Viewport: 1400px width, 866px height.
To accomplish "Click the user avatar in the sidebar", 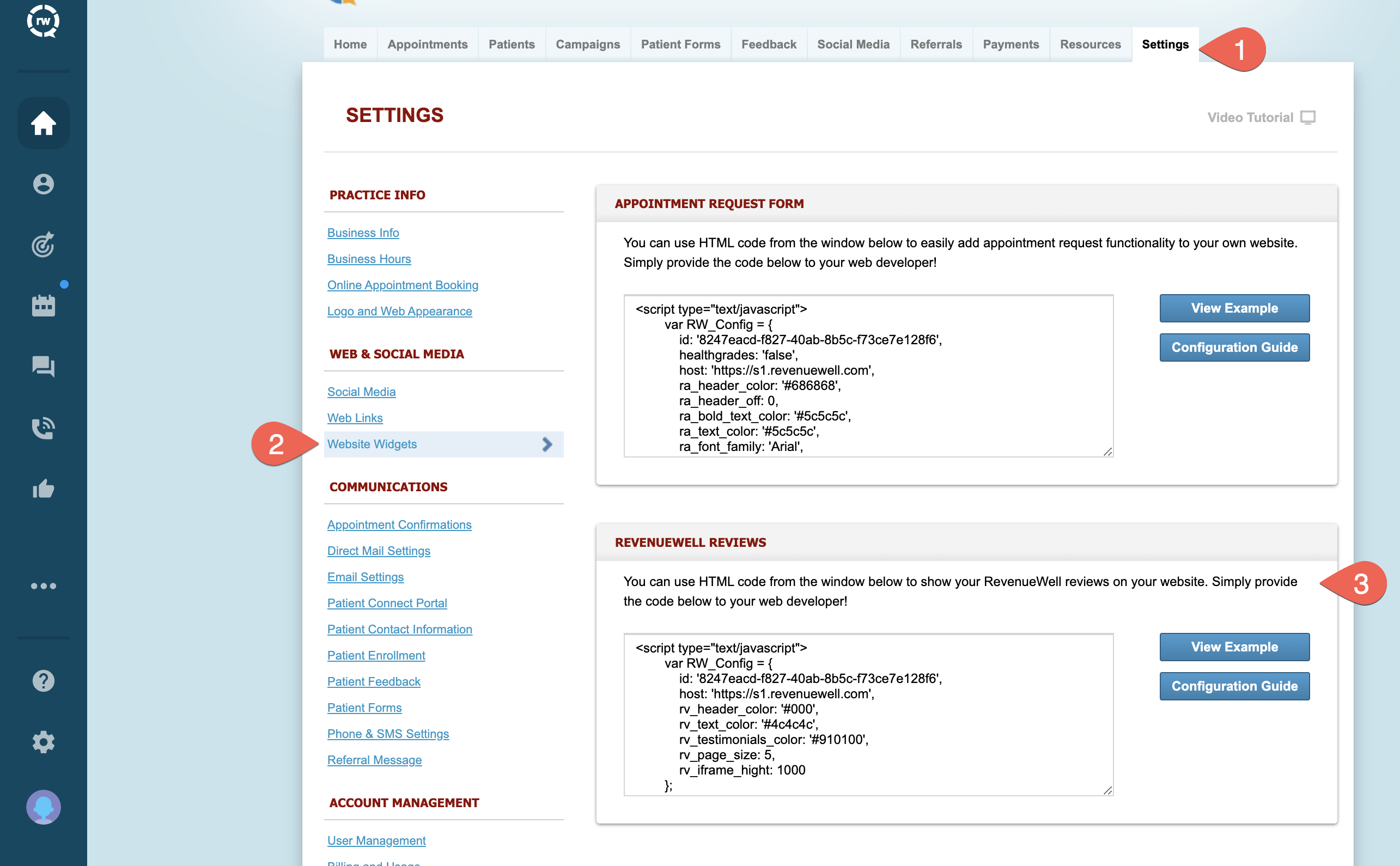I will point(43,807).
